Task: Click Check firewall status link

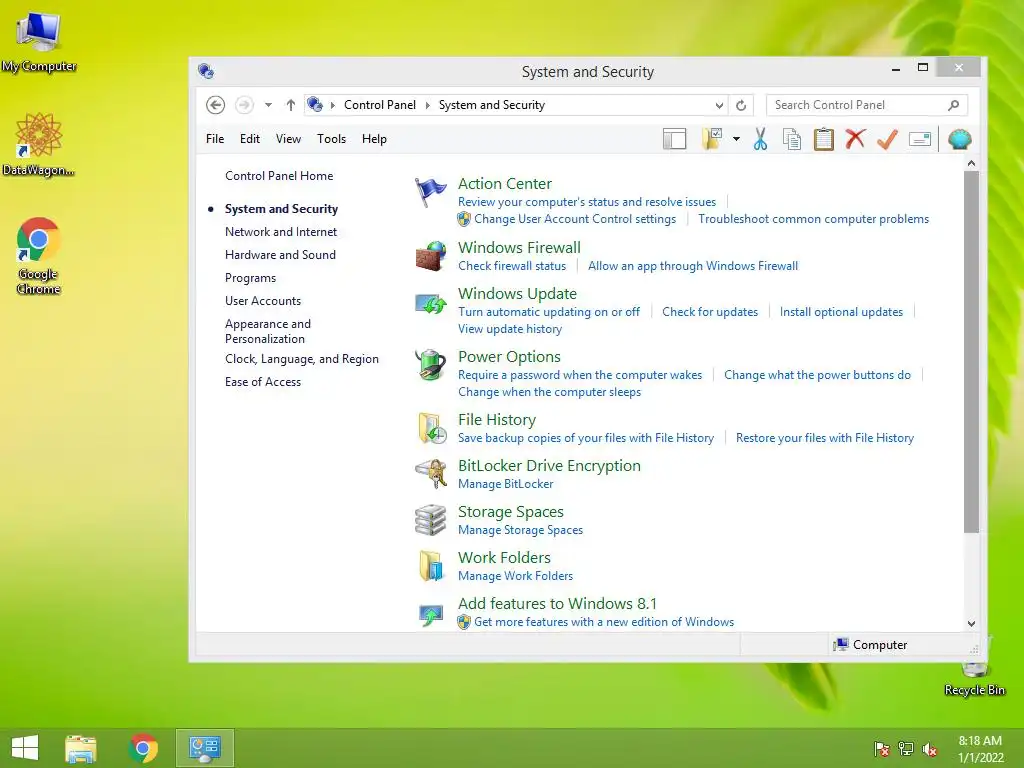Action: pos(512,266)
